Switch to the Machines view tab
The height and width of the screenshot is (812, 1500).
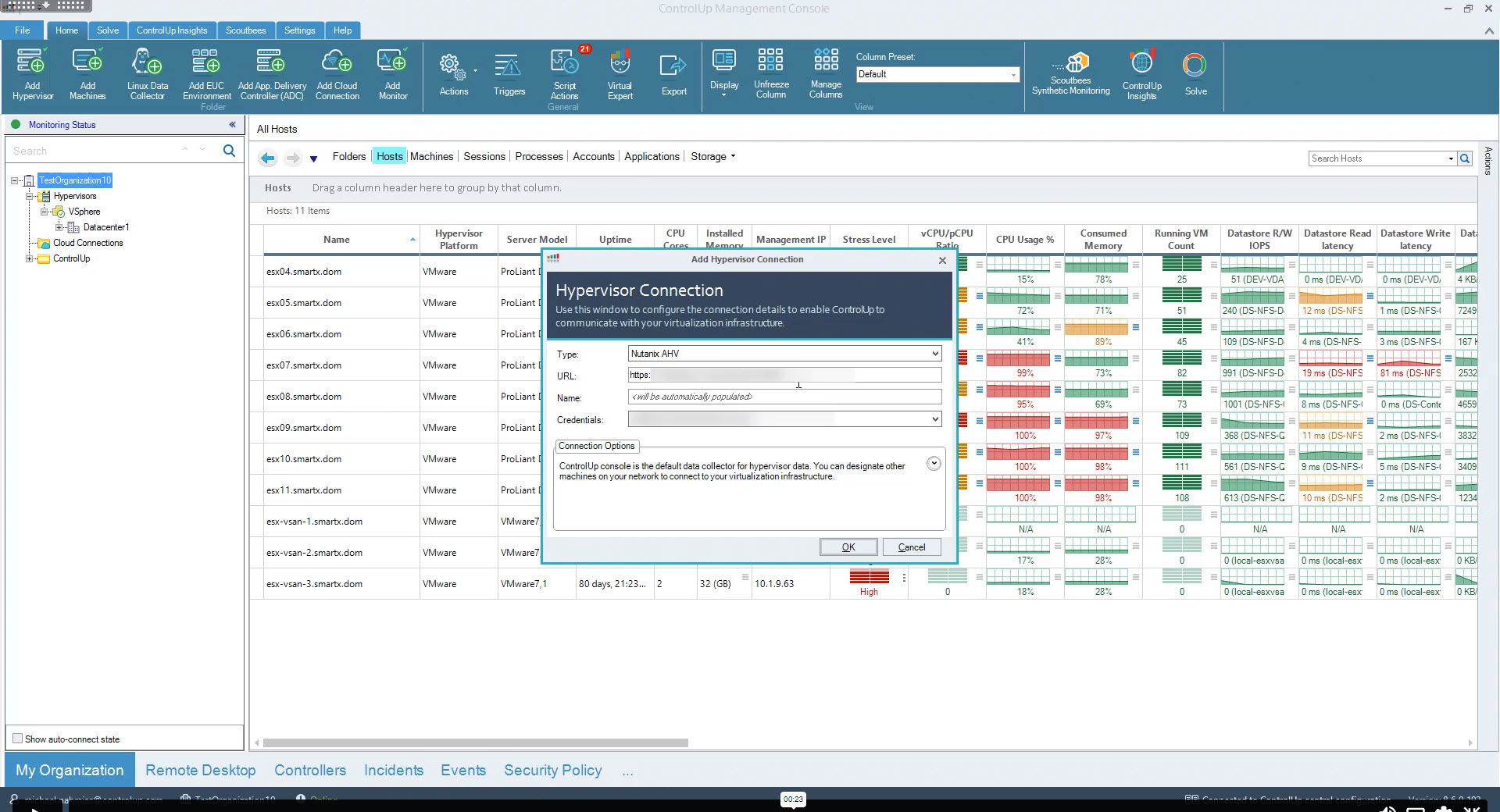pos(431,156)
